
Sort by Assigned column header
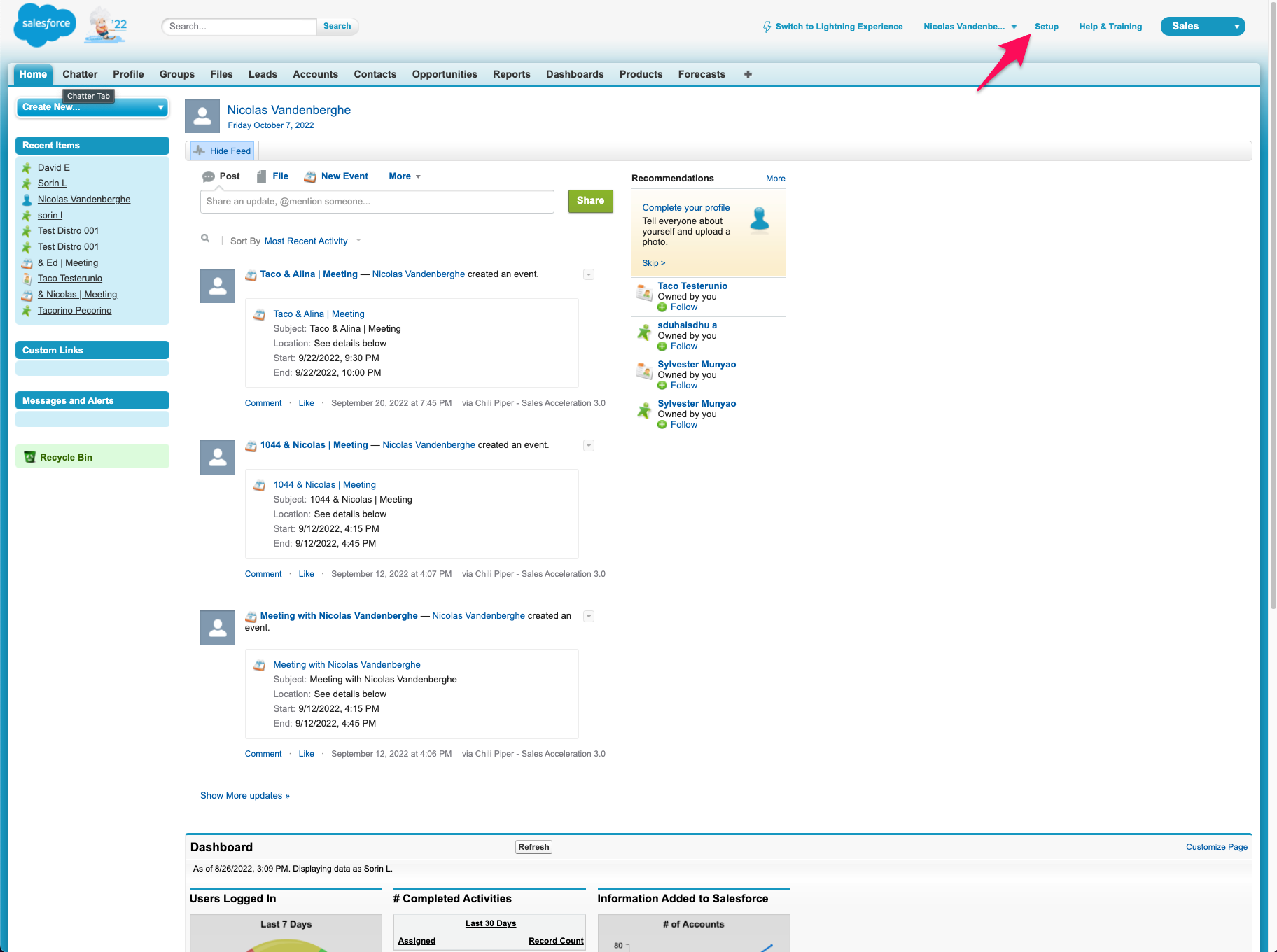[417, 941]
